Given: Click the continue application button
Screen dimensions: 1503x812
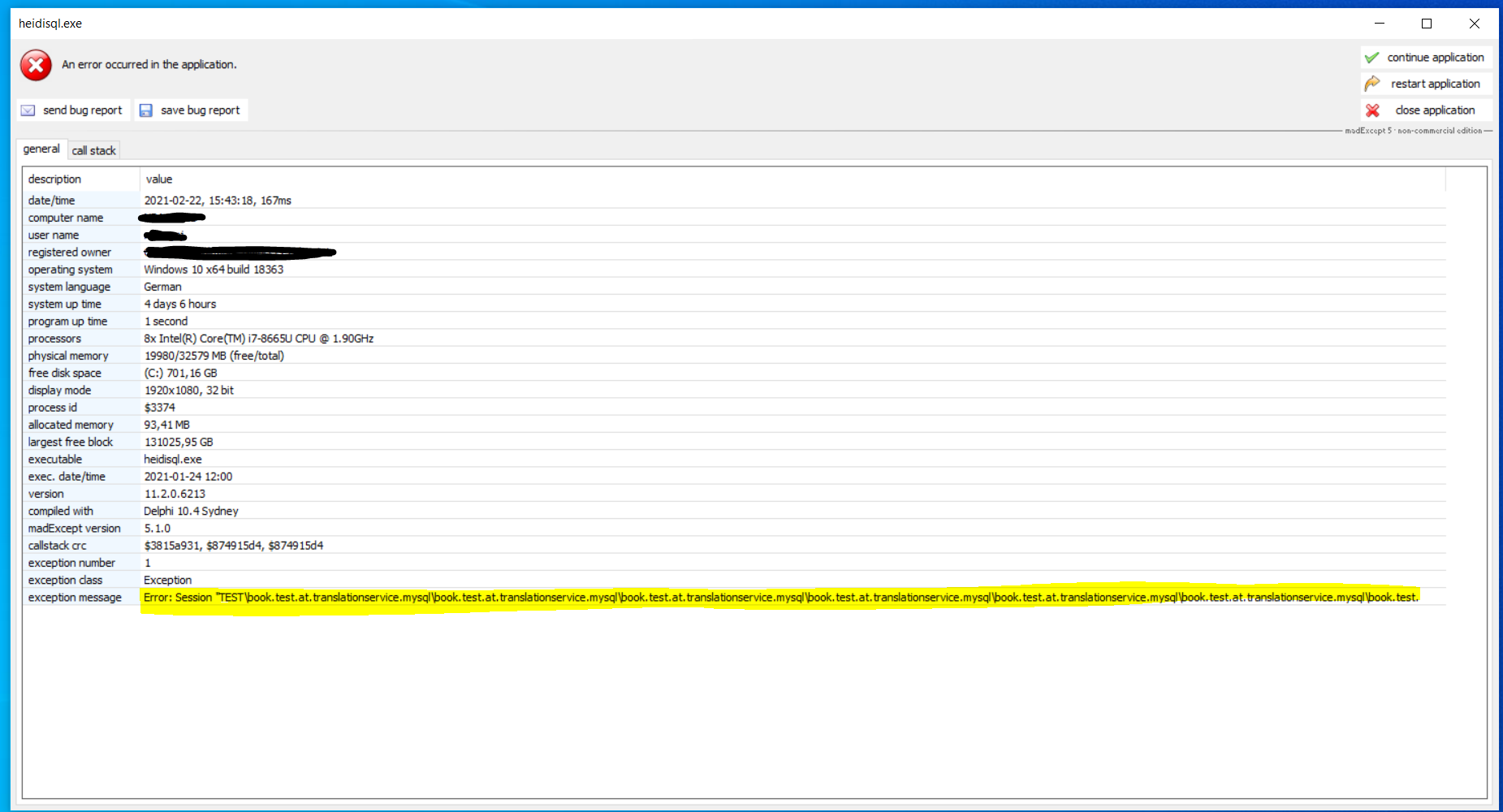Looking at the screenshot, I should [x=1434, y=57].
